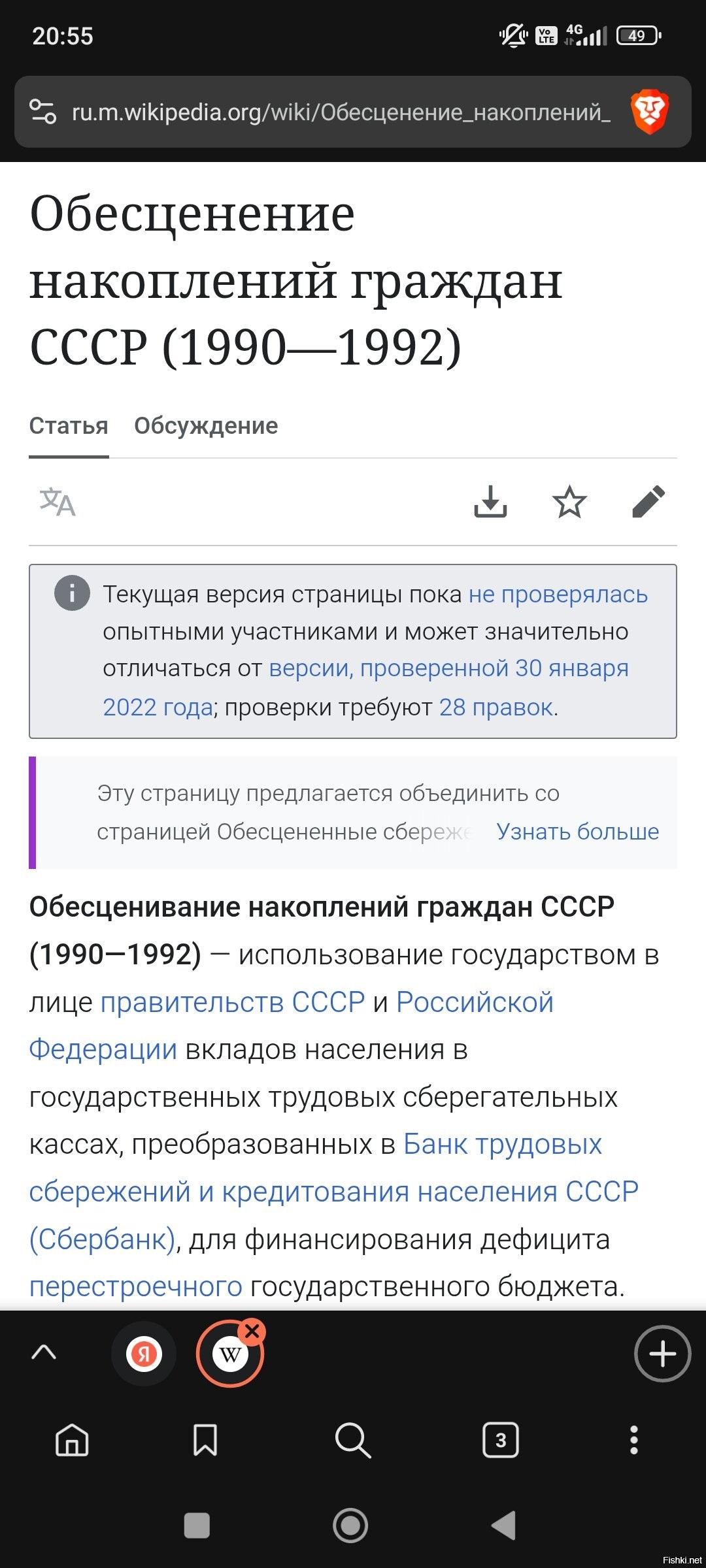Tap the search magnifier in bottom bar
The width and height of the screenshot is (706, 1568).
pyautogui.click(x=353, y=1440)
